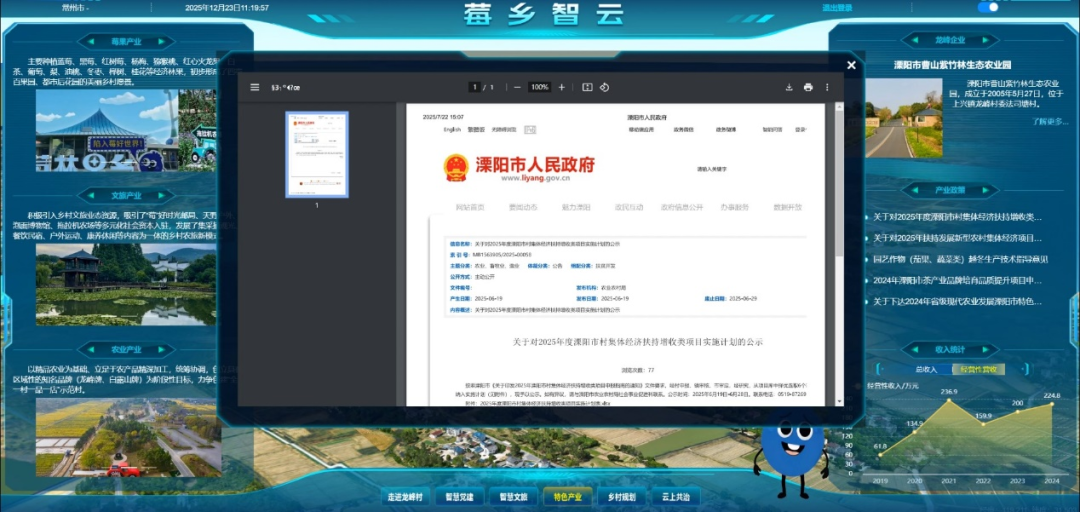Download the PDF document
This screenshot has height=512, width=1080.
click(x=789, y=87)
